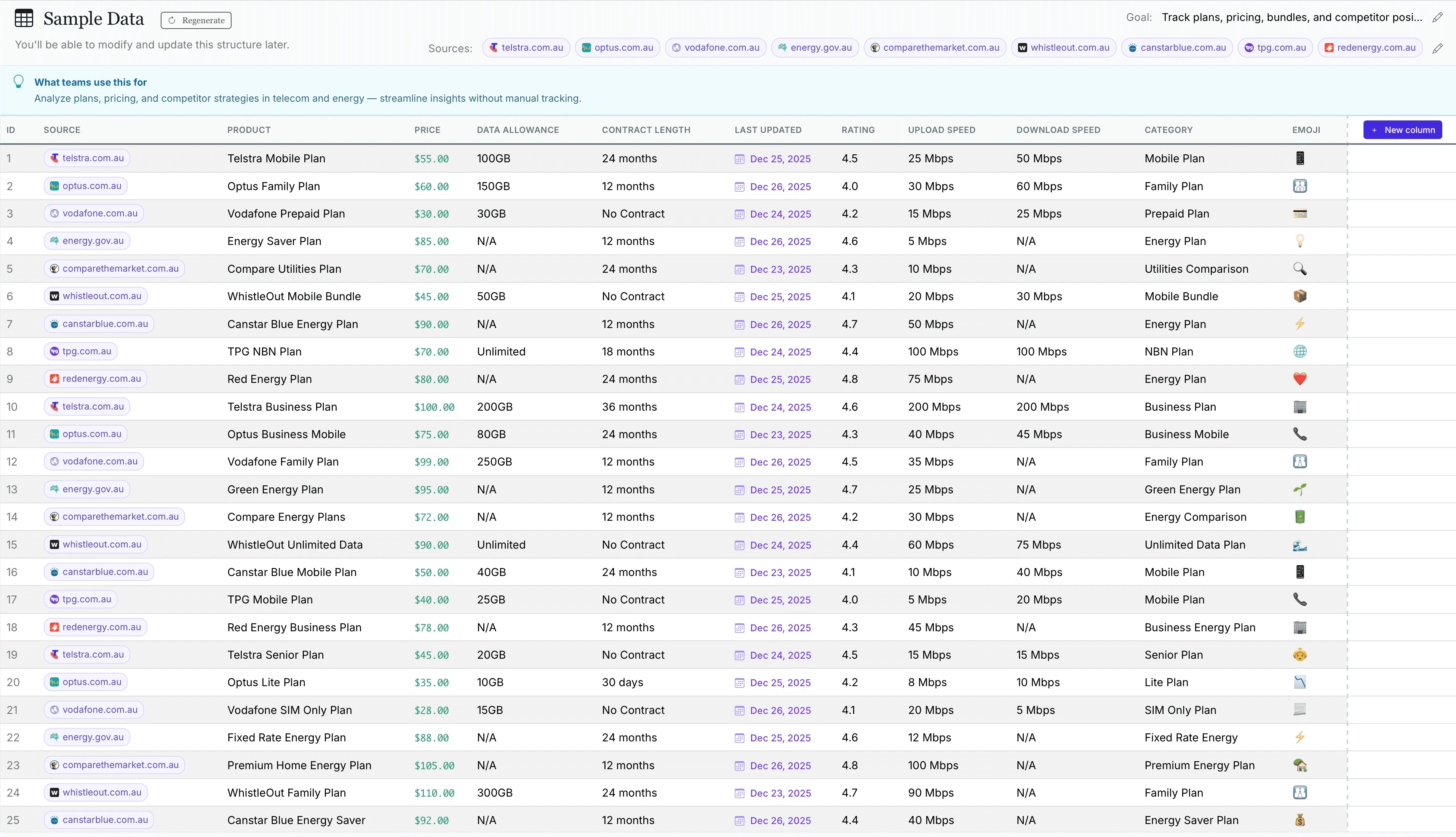The image size is (1456, 837).
Task: Click magnifier emoji in Compare Utilities Plan row
Action: pos(1300,269)
